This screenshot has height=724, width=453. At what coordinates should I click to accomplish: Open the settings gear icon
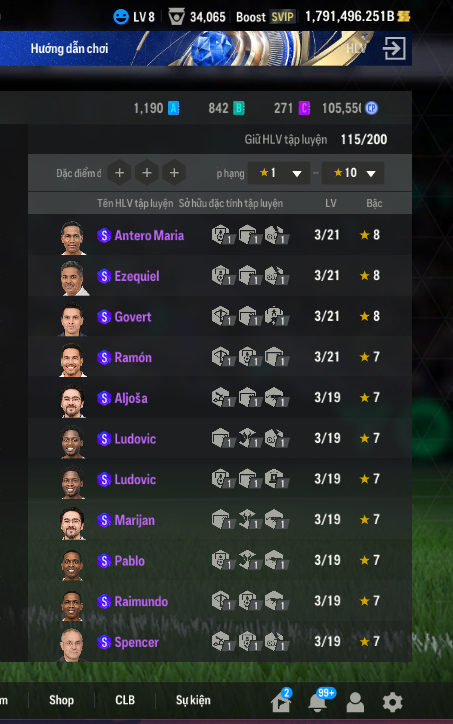point(393,701)
